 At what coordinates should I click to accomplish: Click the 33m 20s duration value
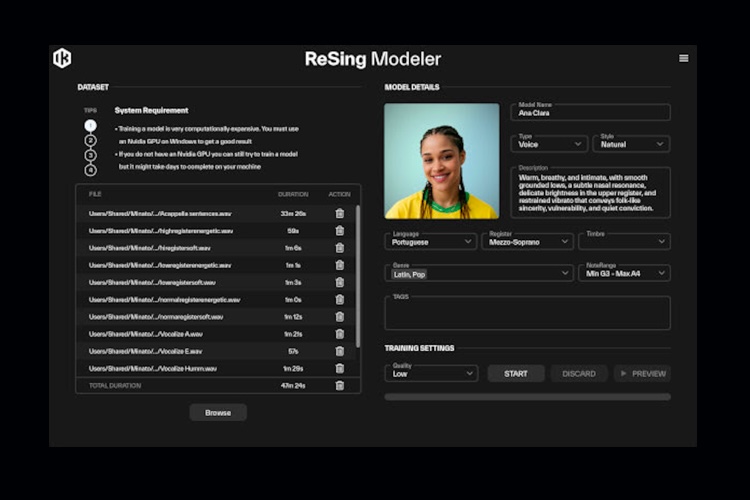click(x=293, y=213)
